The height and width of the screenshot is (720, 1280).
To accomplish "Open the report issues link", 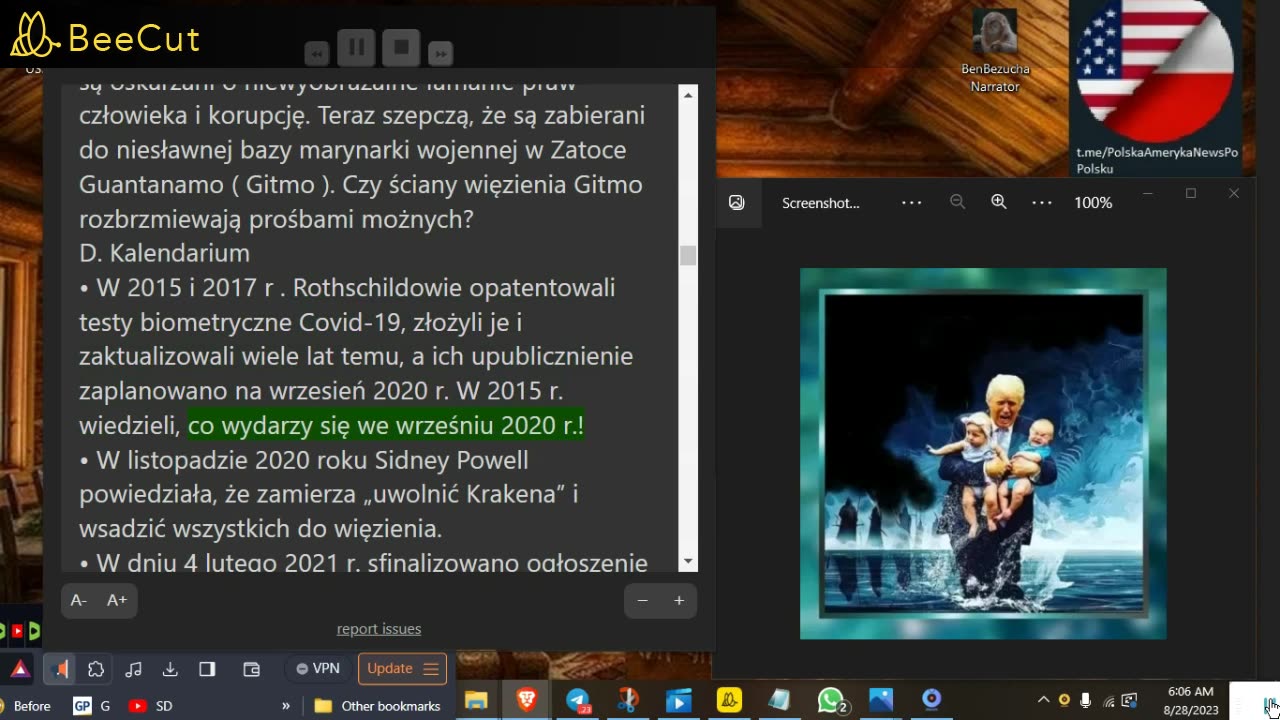I will click(x=379, y=628).
